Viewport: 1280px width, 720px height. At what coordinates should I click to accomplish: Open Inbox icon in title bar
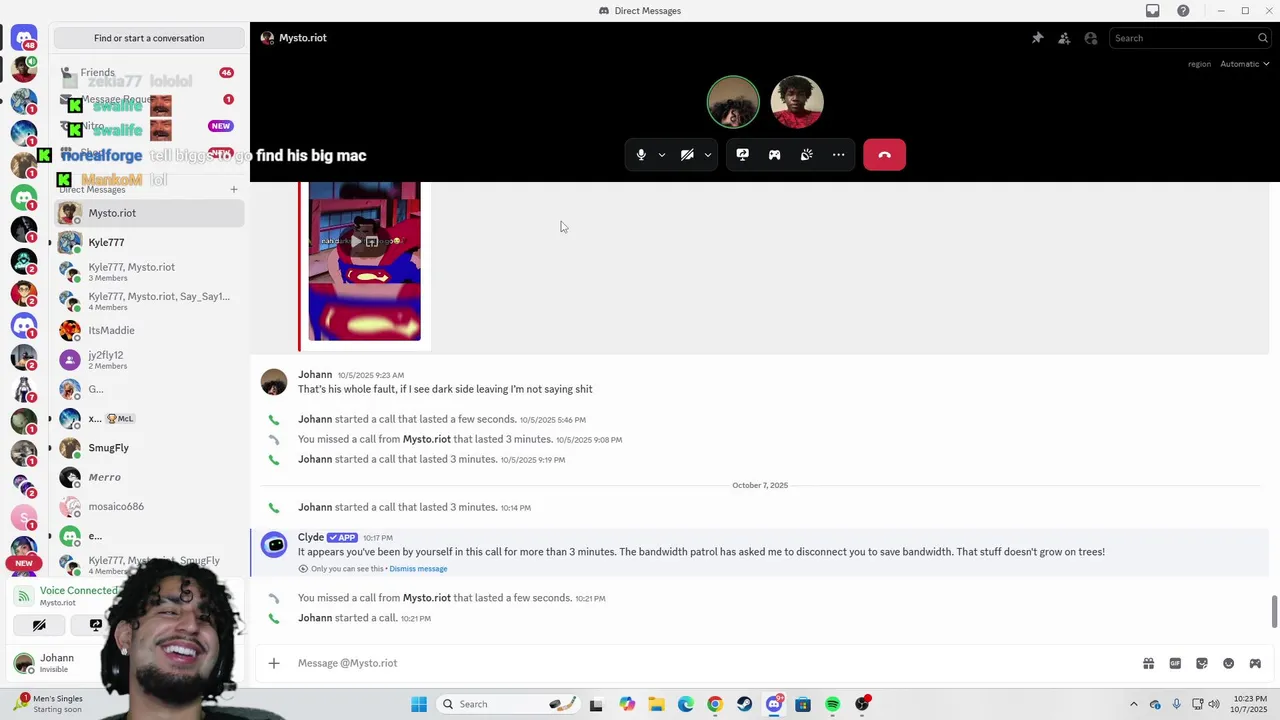1153,11
